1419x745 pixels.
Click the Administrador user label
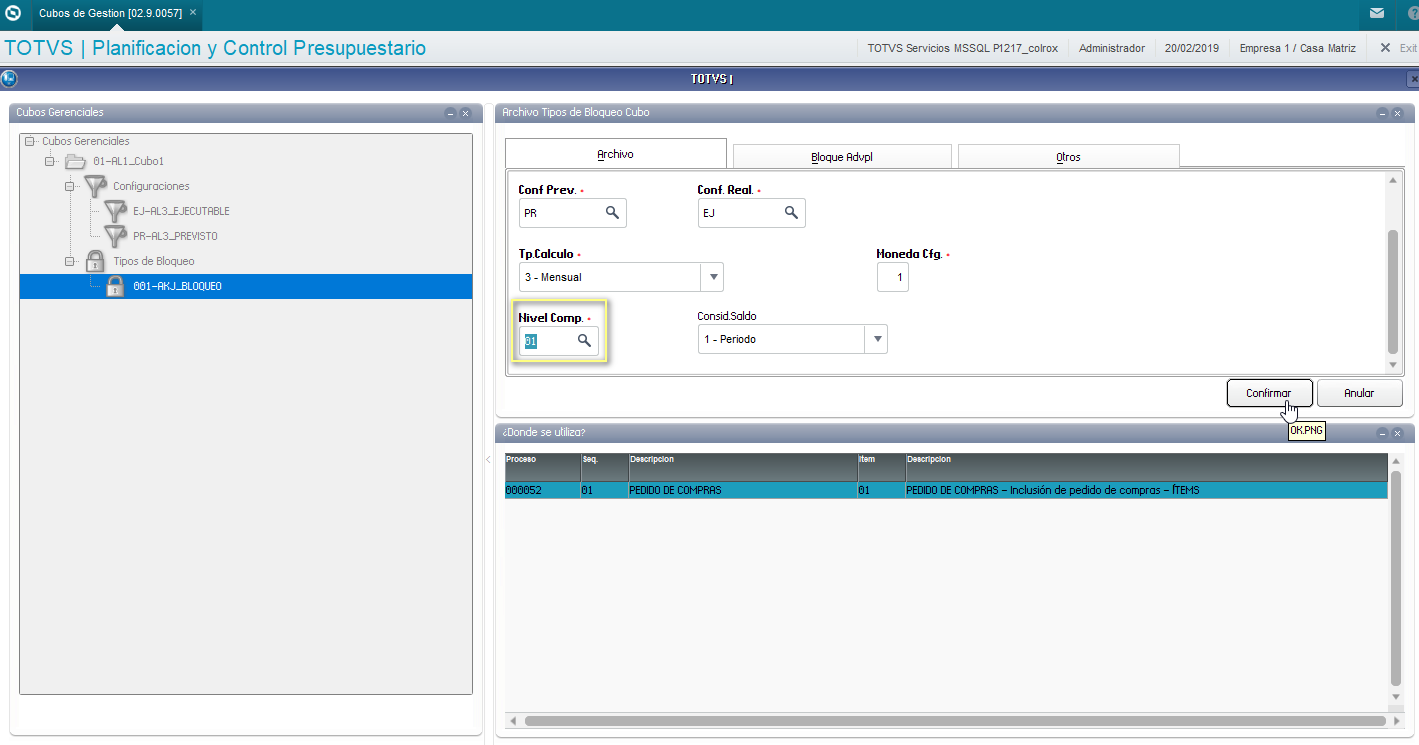click(x=1112, y=48)
